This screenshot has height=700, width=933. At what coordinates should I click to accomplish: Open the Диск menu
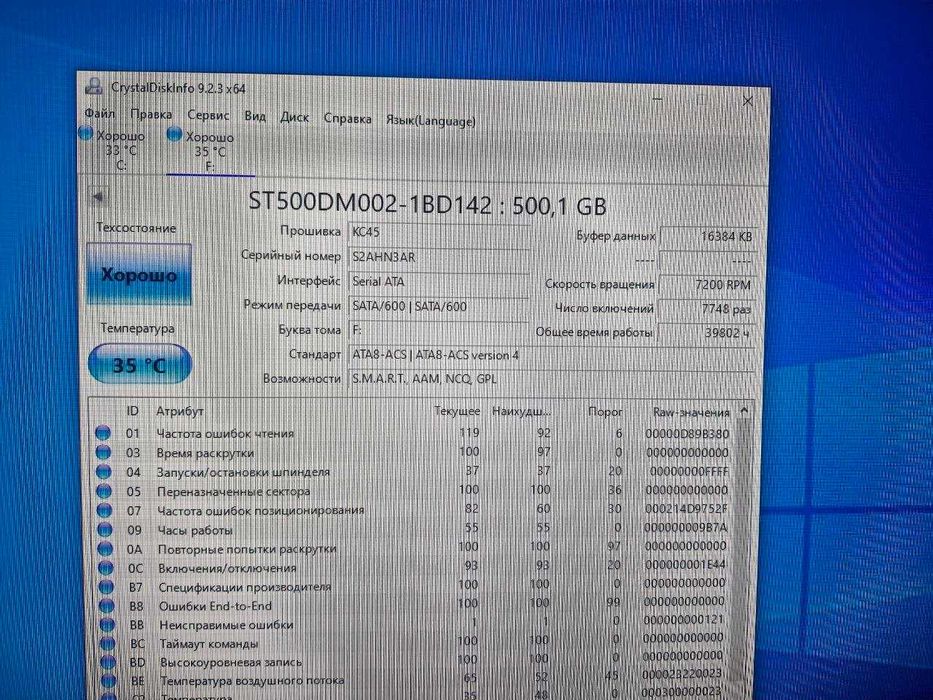click(x=295, y=117)
